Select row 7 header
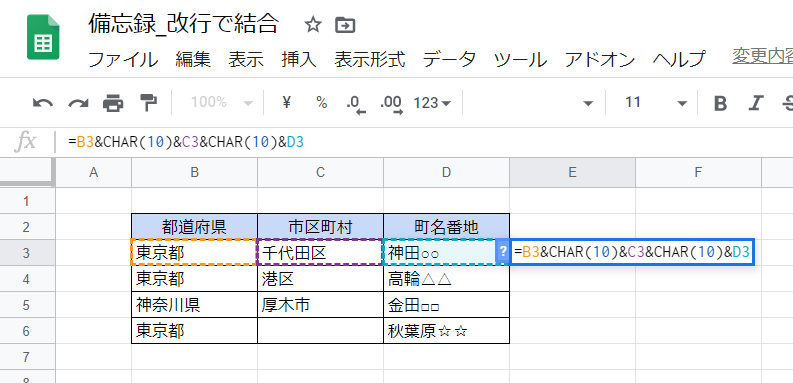This screenshot has width=793, height=383. [27, 357]
